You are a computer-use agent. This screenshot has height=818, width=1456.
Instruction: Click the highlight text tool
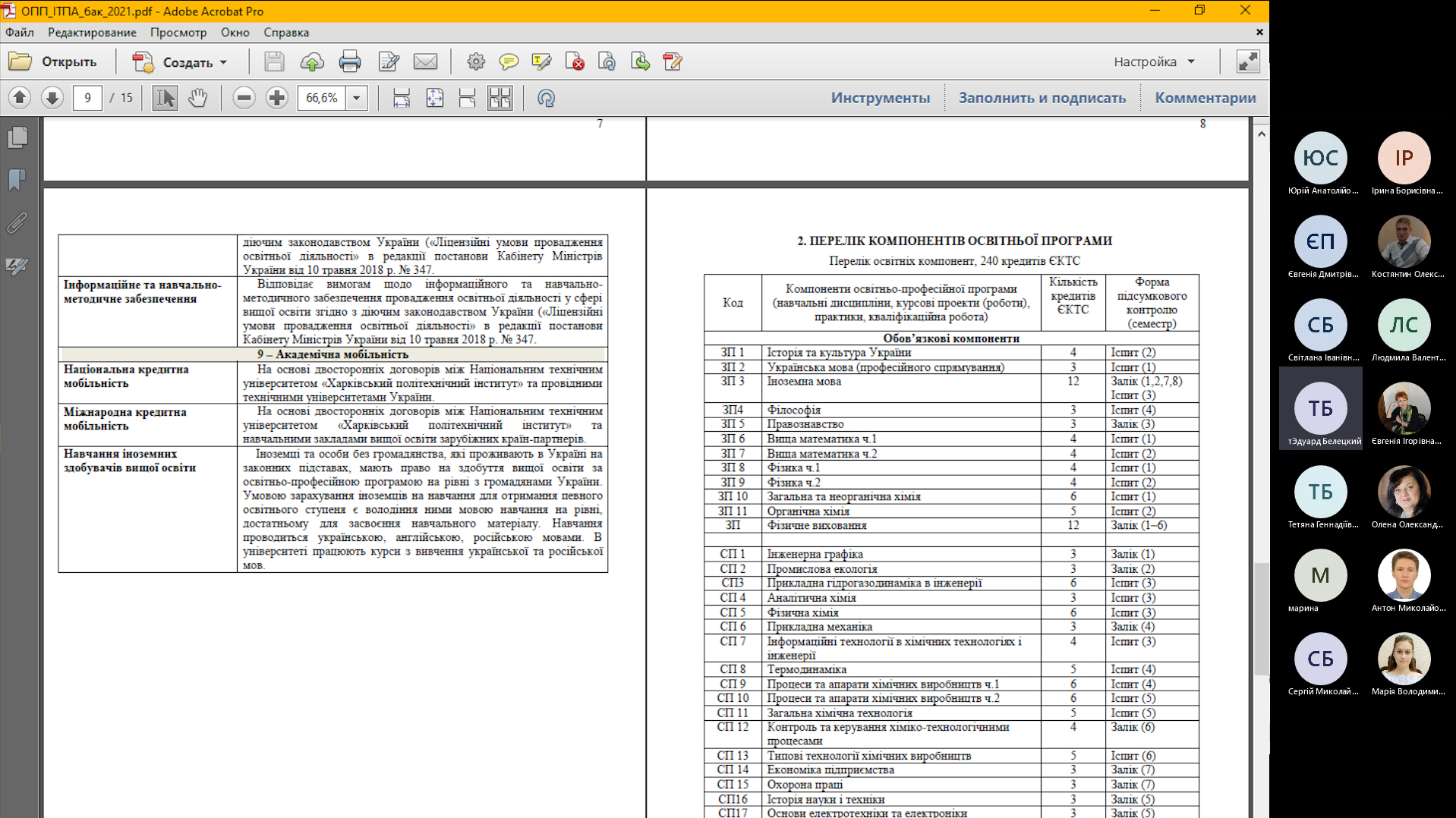541,62
